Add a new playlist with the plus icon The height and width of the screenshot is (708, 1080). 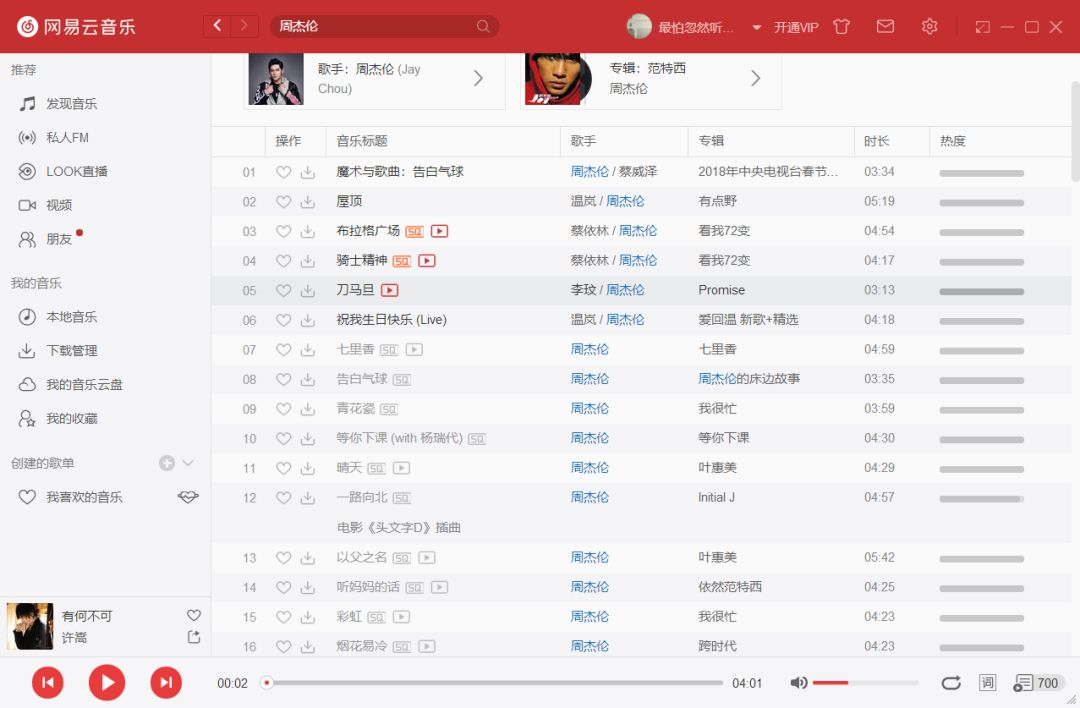pyautogui.click(x=167, y=463)
